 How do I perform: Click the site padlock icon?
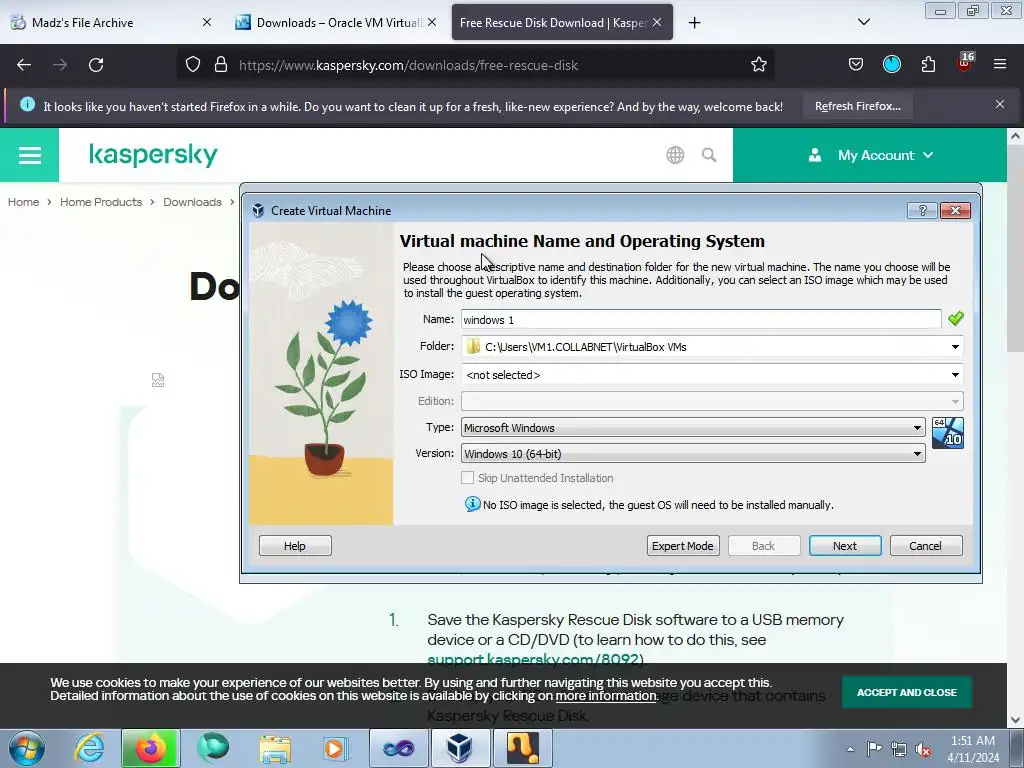pos(221,65)
